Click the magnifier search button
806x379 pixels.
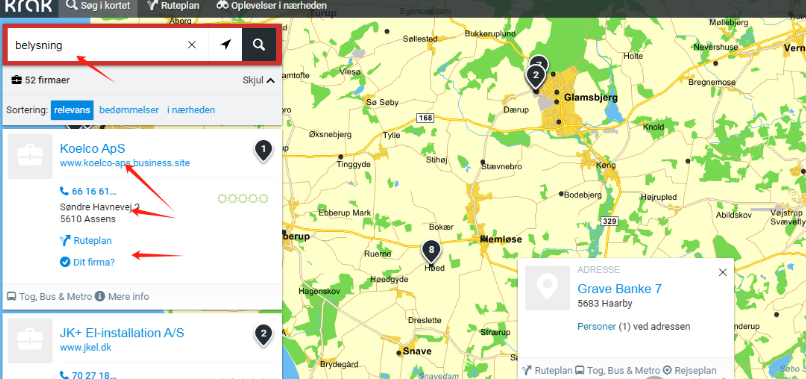[259, 45]
